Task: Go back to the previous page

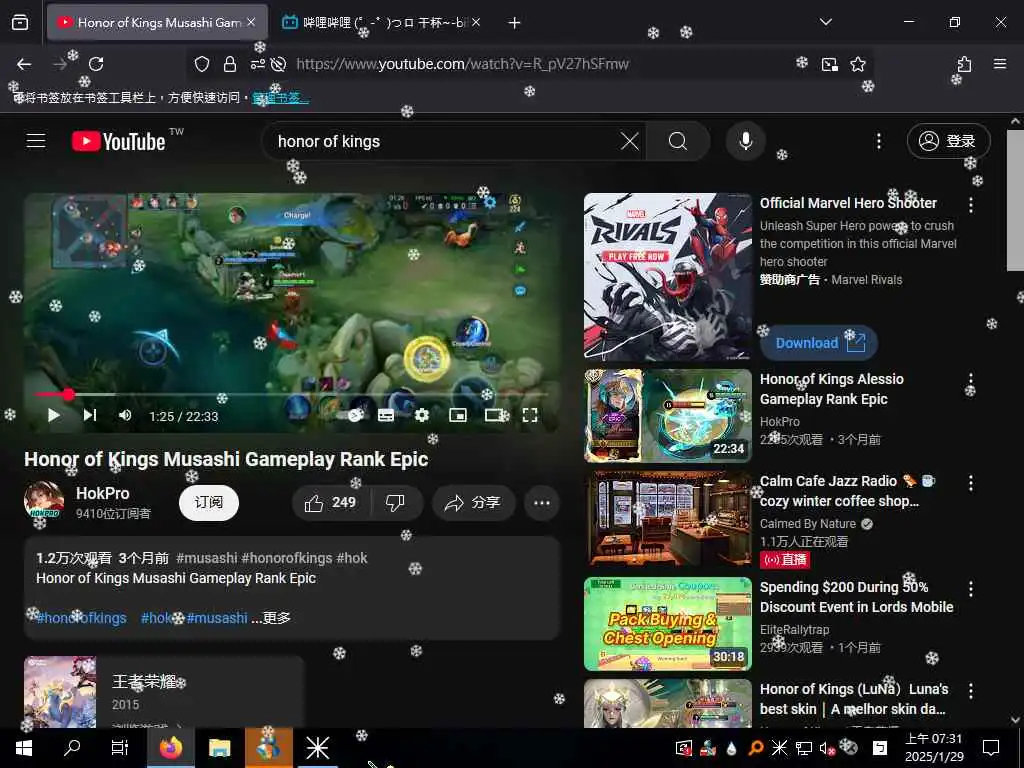Action: click(24, 64)
